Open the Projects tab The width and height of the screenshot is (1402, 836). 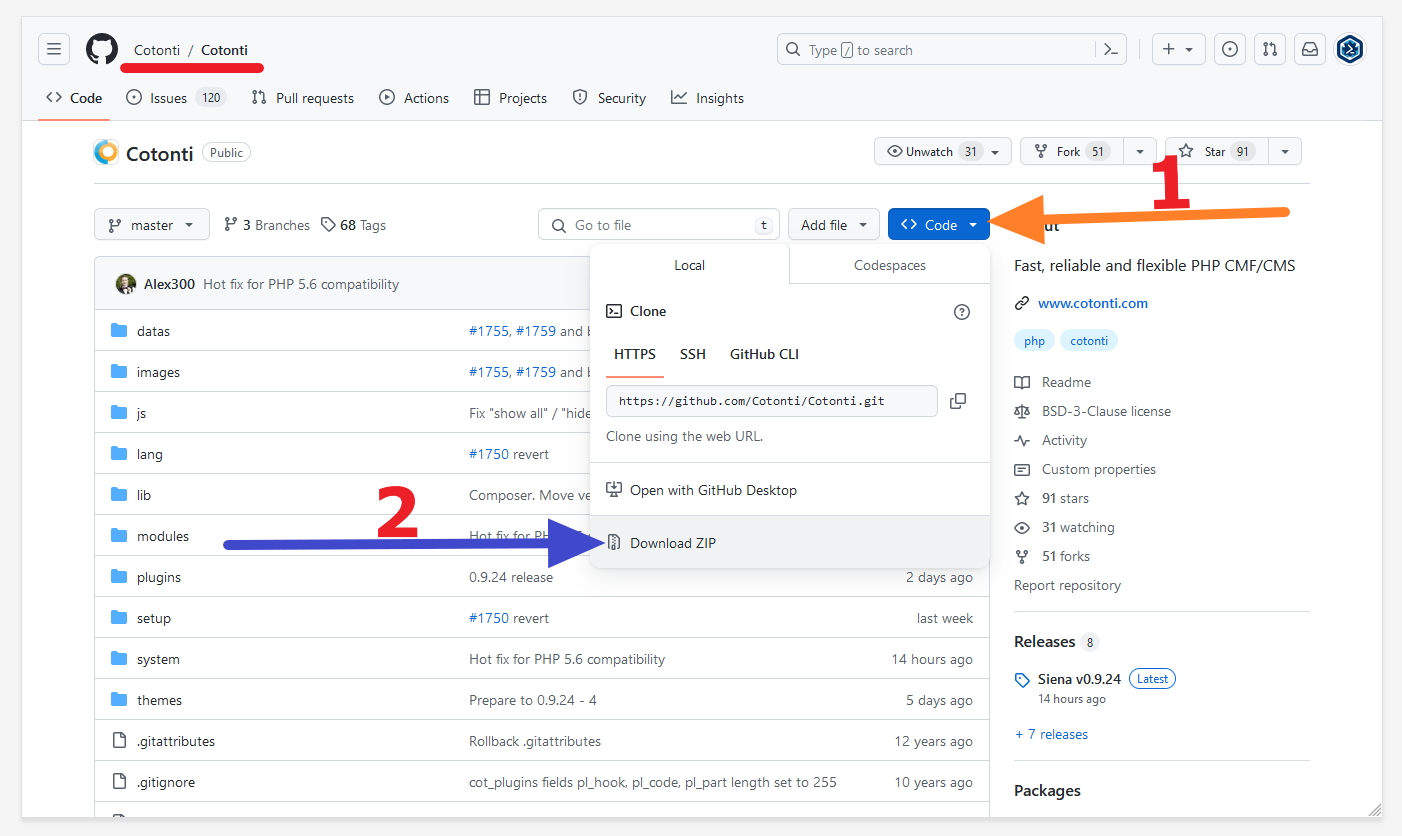click(510, 98)
